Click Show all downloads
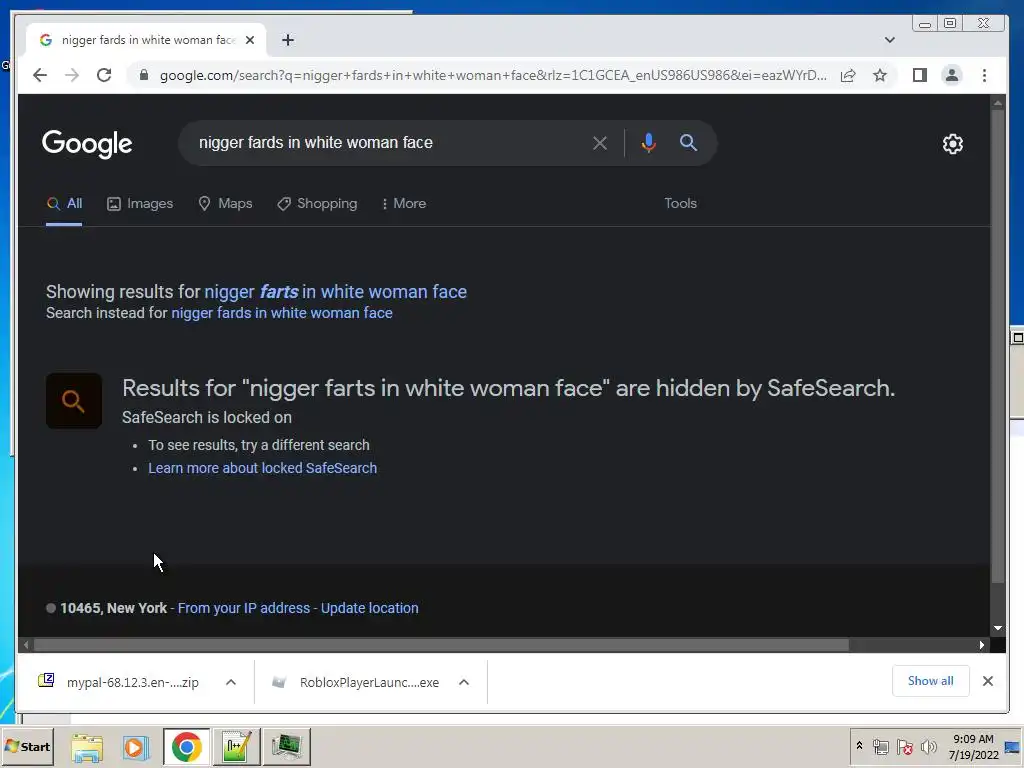The width and height of the screenshot is (1024, 768). (931, 681)
